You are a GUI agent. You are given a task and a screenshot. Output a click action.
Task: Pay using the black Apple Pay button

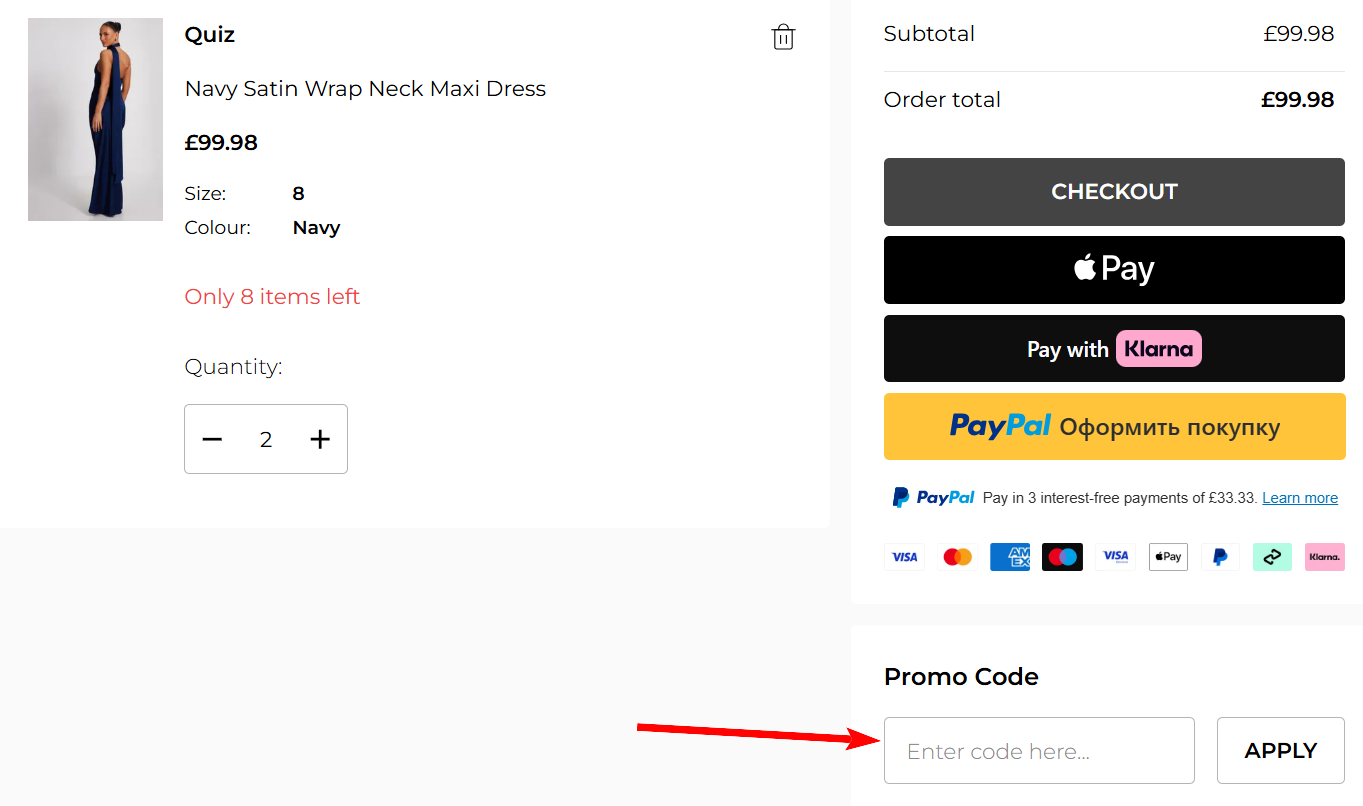click(1114, 270)
